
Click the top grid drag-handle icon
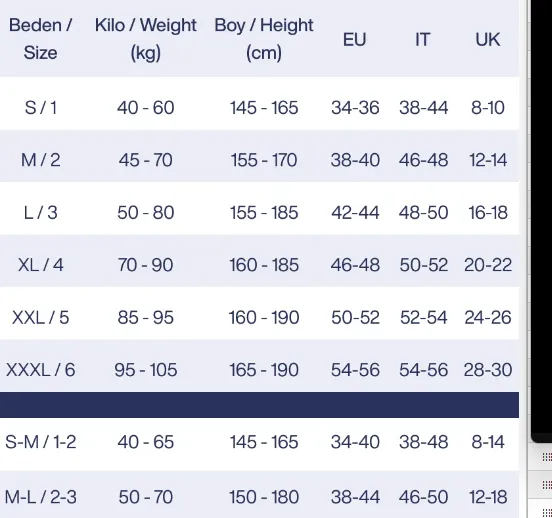[x=547, y=457]
